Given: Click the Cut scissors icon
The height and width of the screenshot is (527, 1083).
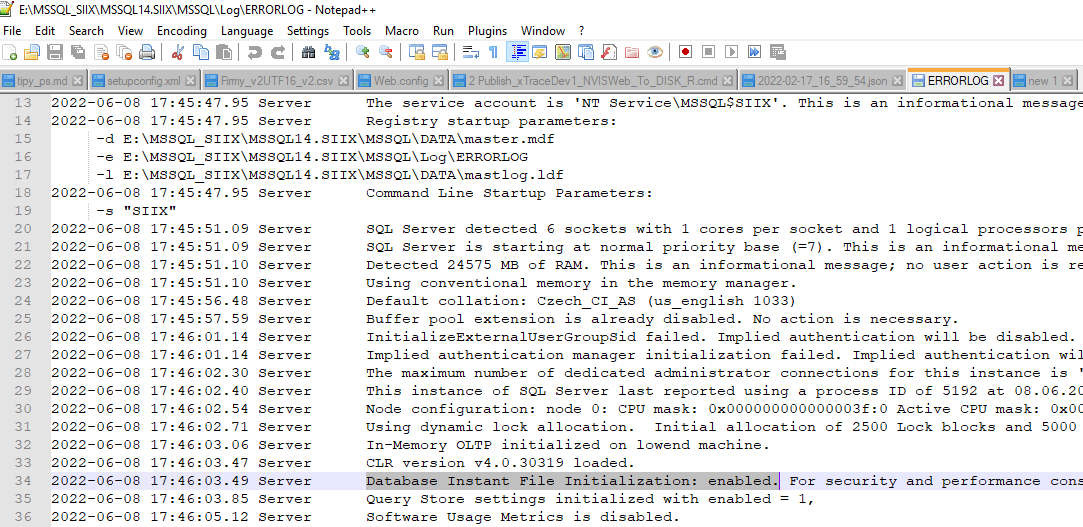Looking at the screenshot, I should point(178,52).
